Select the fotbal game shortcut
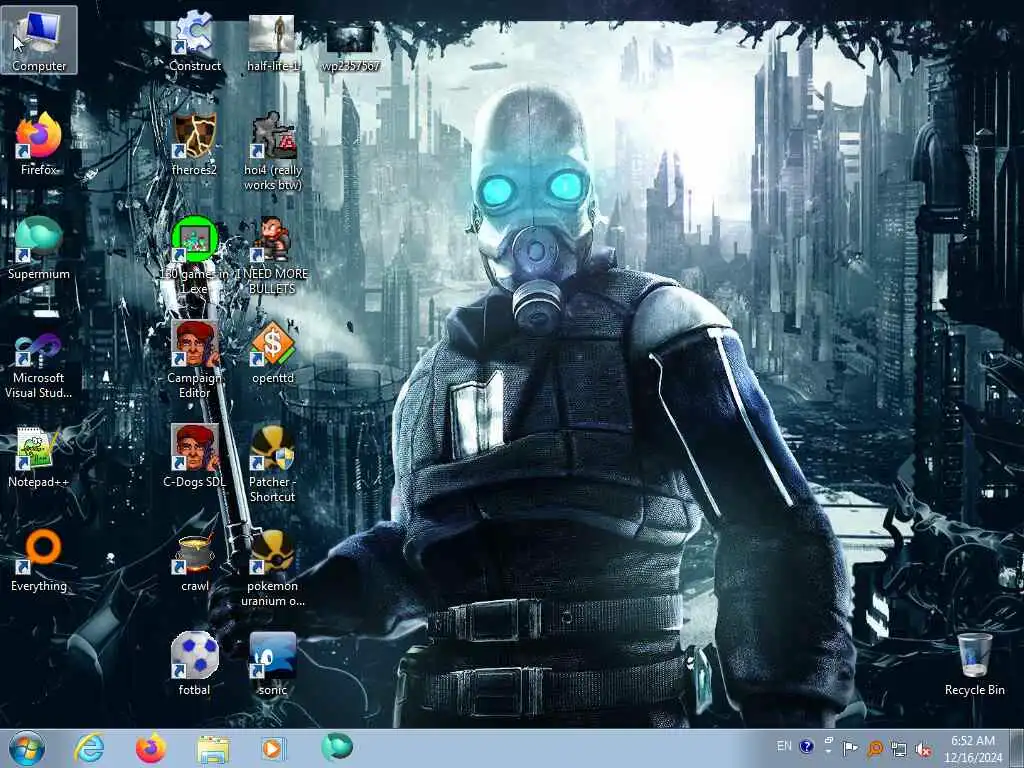The image size is (1024, 768). click(194, 664)
